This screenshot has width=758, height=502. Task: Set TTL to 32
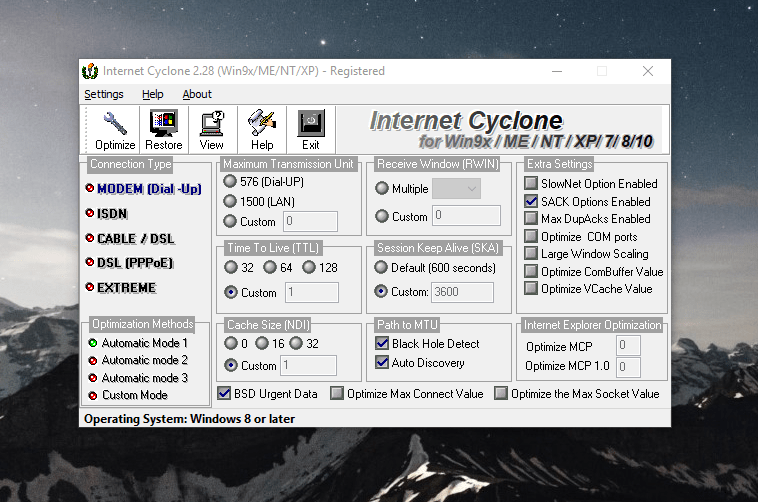pos(231,267)
